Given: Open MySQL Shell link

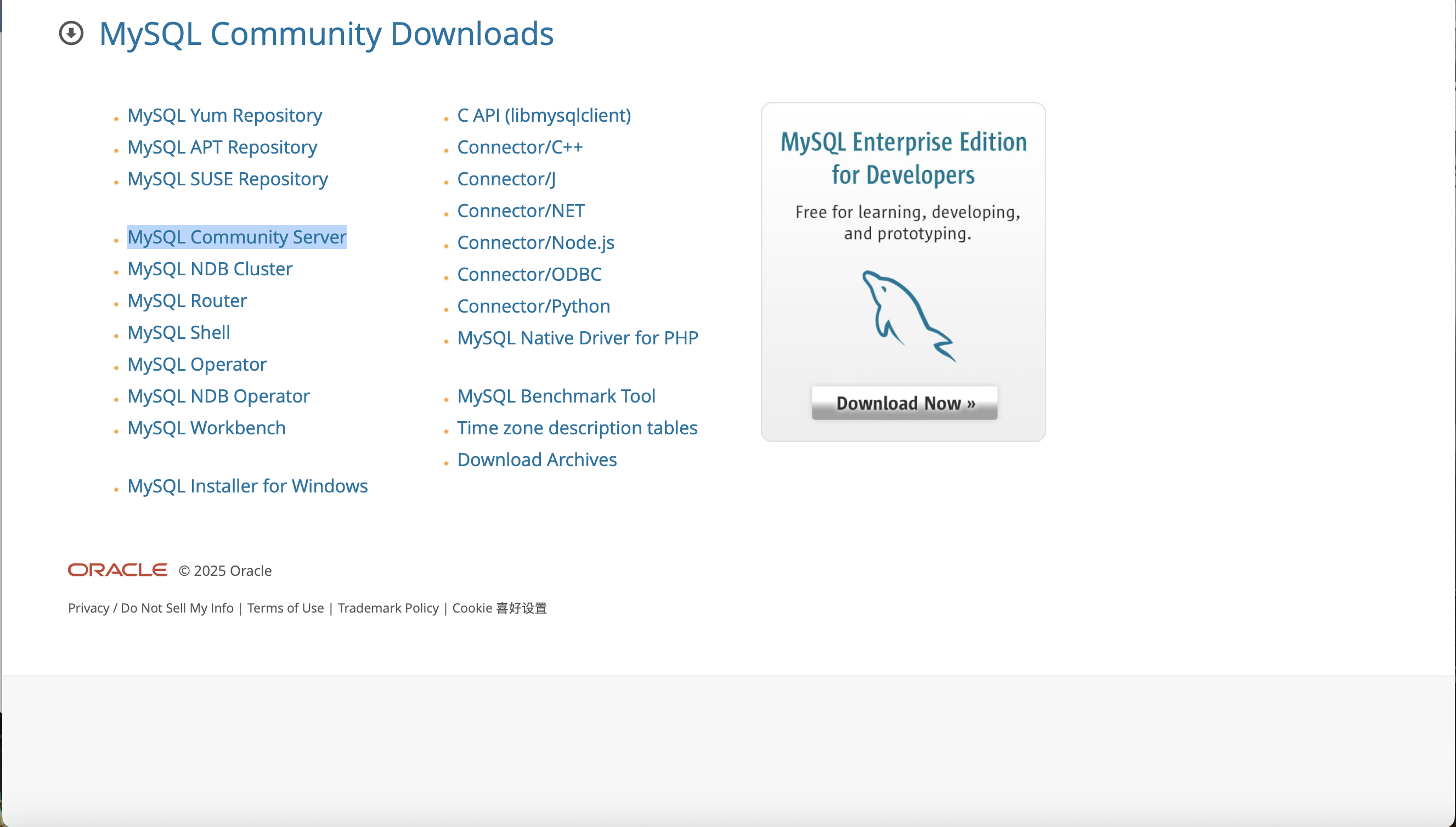Looking at the screenshot, I should pos(179,332).
